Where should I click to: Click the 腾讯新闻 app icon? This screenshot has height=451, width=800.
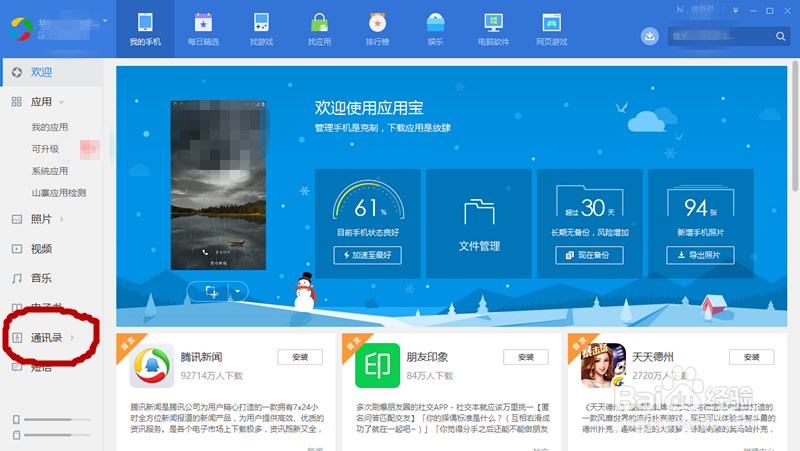(152, 366)
